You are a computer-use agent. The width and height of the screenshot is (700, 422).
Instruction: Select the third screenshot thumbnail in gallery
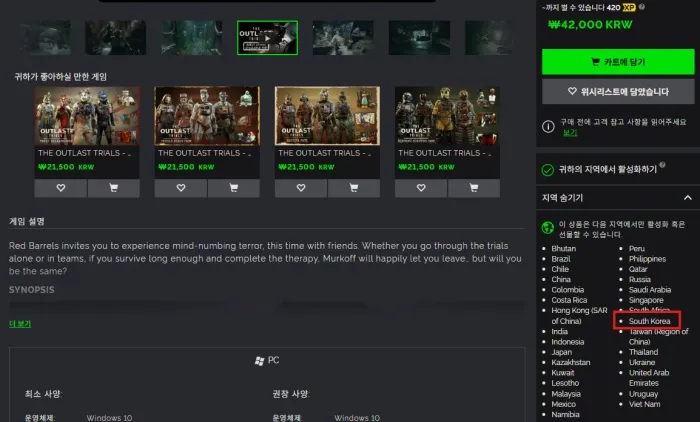tap(192, 38)
